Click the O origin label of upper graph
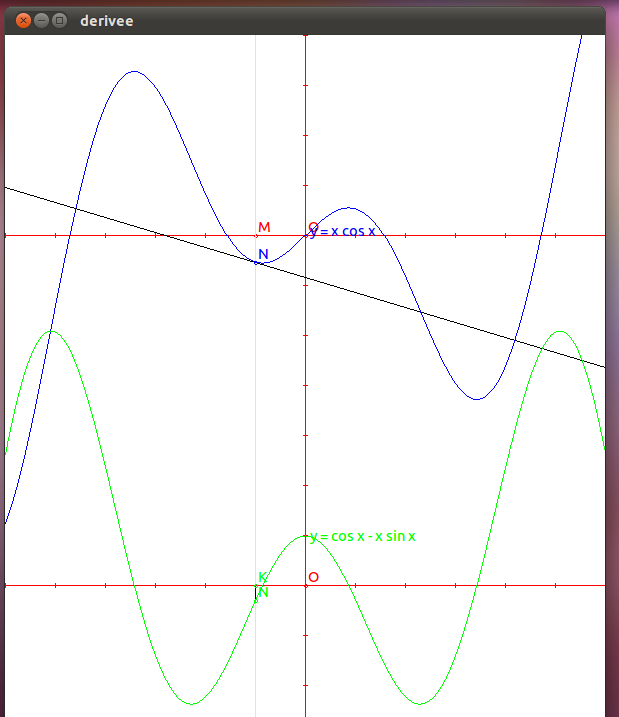This screenshot has width=619, height=717. click(x=313, y=227)
